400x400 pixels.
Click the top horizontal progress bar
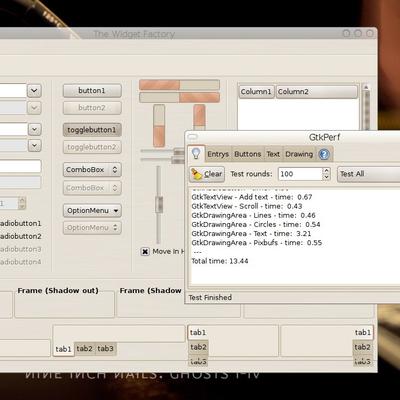click(179, 85)
